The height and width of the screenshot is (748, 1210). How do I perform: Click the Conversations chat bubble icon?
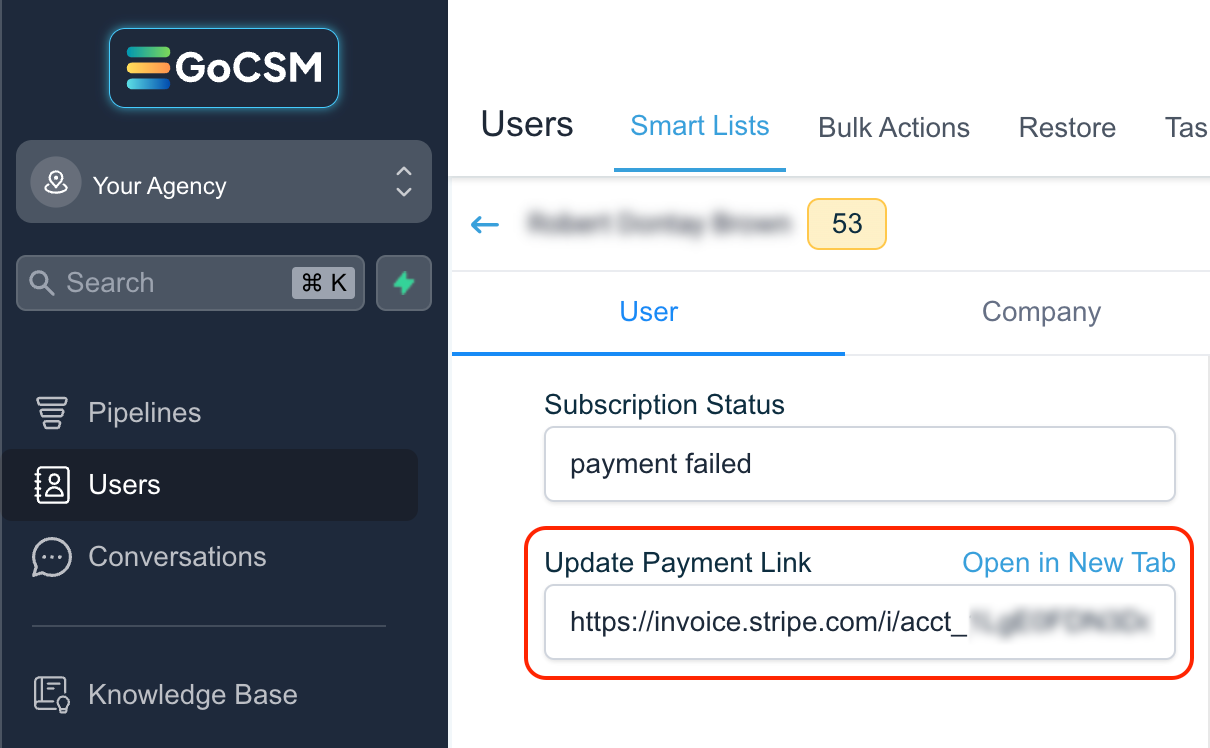click(52, 557)
